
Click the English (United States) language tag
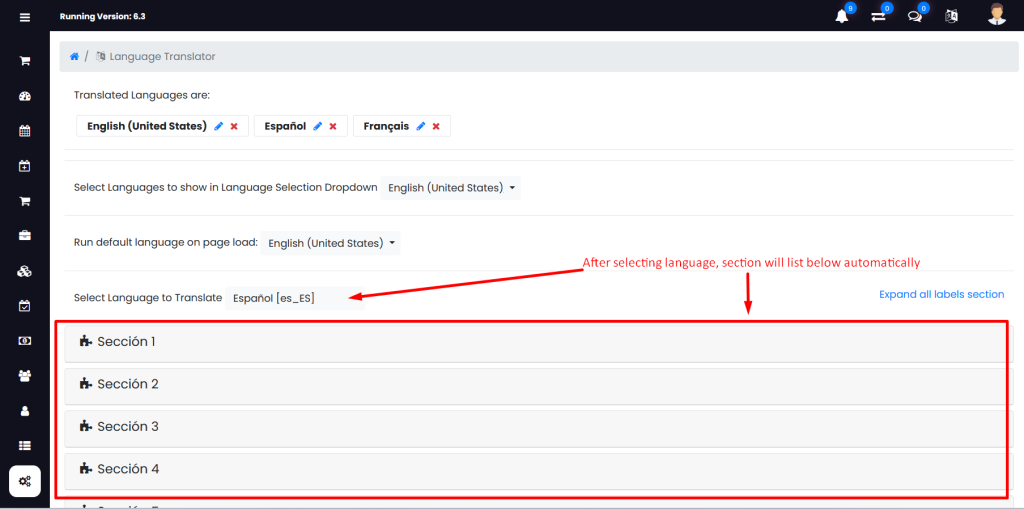(x=163, y=126)
